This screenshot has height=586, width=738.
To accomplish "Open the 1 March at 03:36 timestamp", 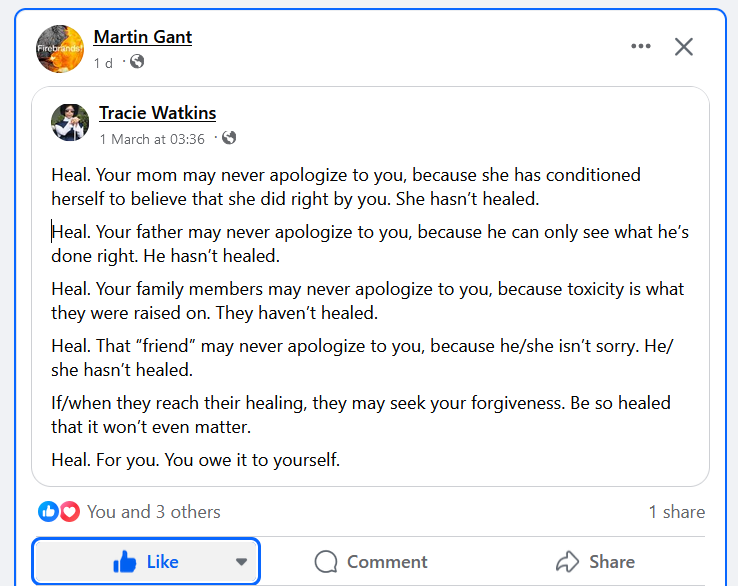I will click(x=152, y=139).
